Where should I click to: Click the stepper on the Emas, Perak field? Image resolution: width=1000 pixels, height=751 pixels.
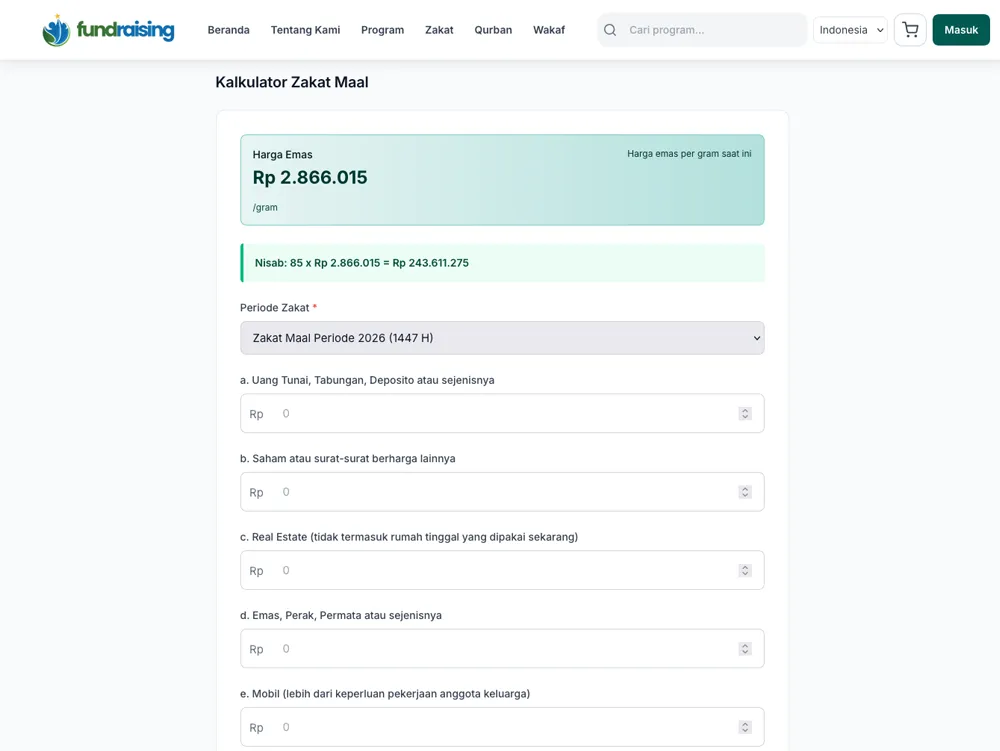tap(745, 648)
